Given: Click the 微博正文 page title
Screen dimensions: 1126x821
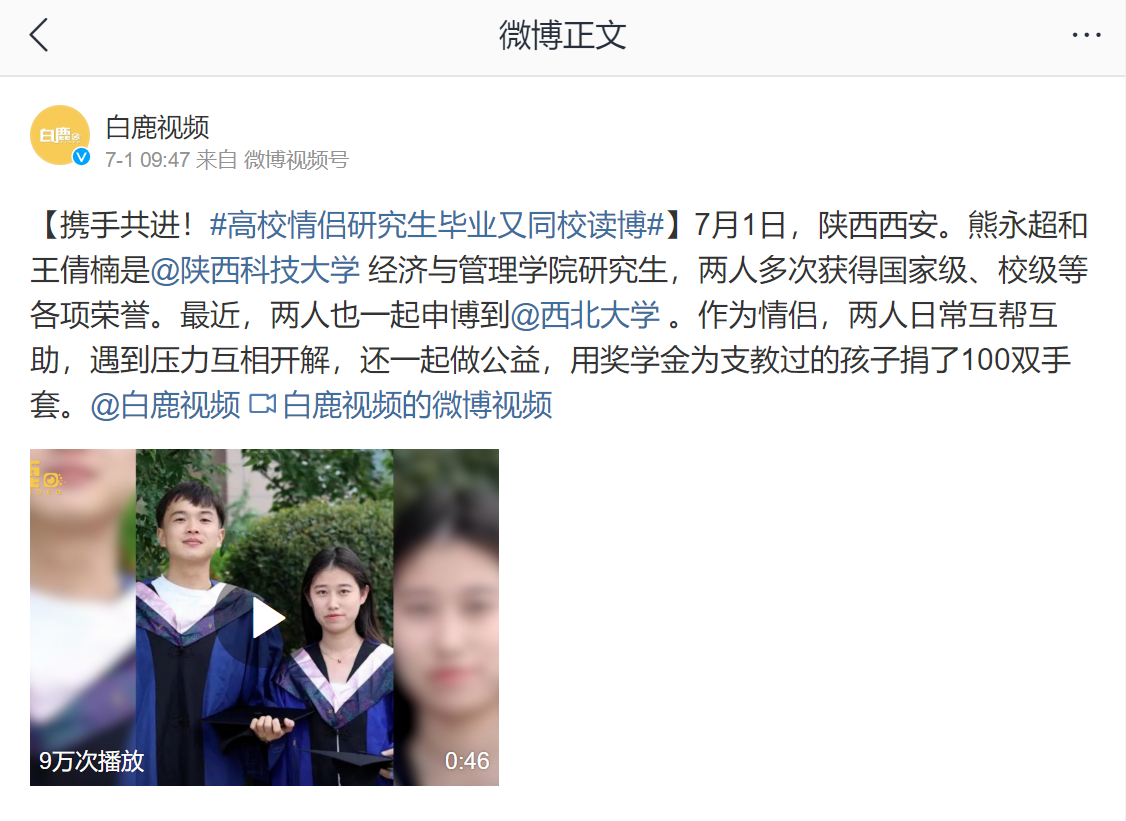Looking at the screenshot, I should click(562, 35).
